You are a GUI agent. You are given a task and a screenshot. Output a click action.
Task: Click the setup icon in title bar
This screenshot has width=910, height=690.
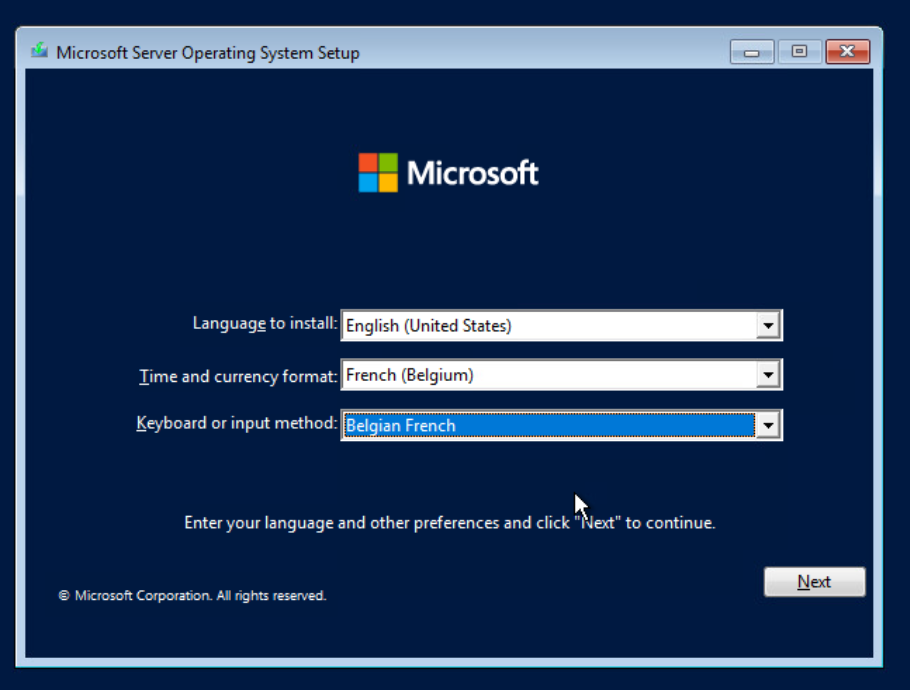pos(39,51)
